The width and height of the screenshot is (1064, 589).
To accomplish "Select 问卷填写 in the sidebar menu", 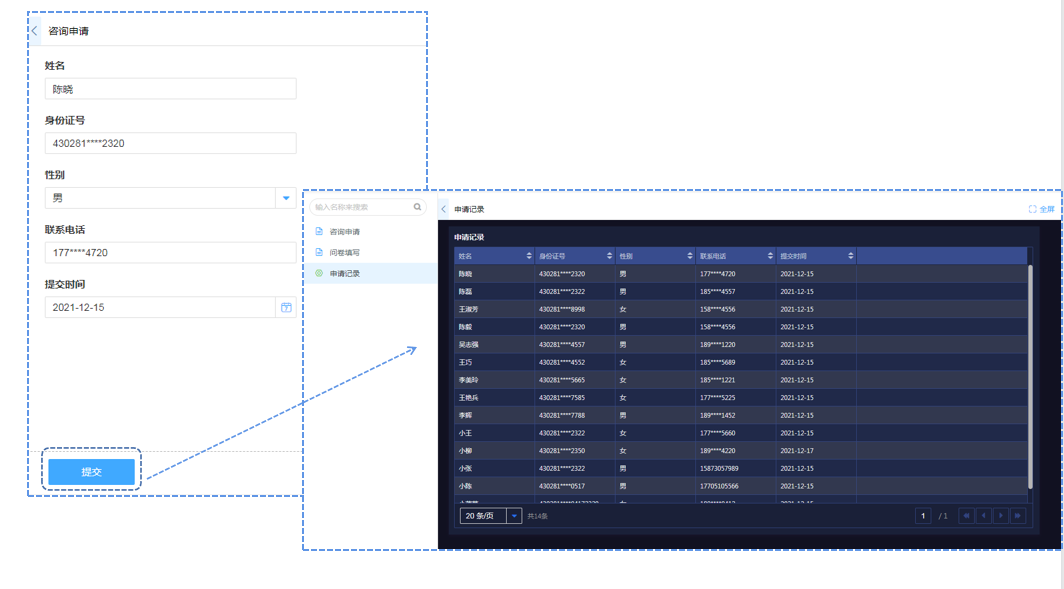I will point(345,253).
